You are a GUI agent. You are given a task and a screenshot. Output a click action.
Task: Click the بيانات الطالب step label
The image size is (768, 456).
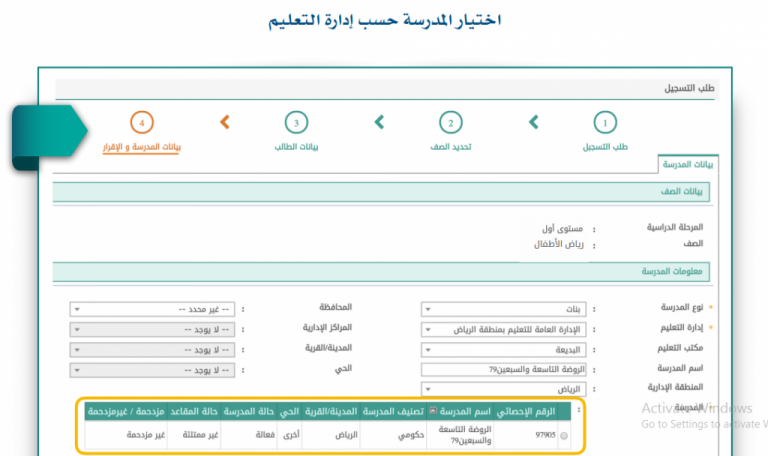pyautogui.click(x=296, y=146)
